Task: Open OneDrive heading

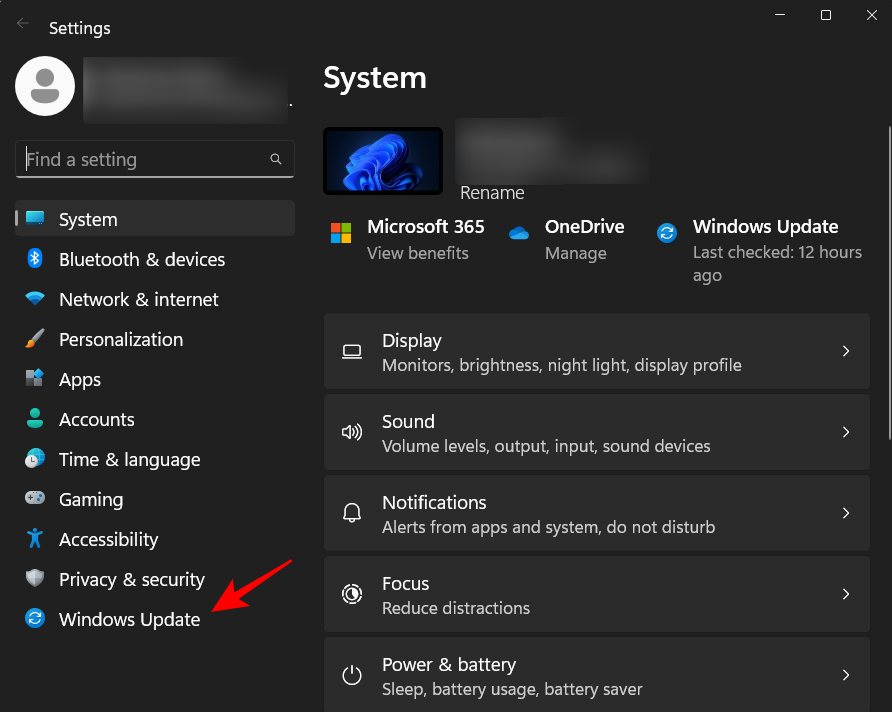Action: (584, 226)
